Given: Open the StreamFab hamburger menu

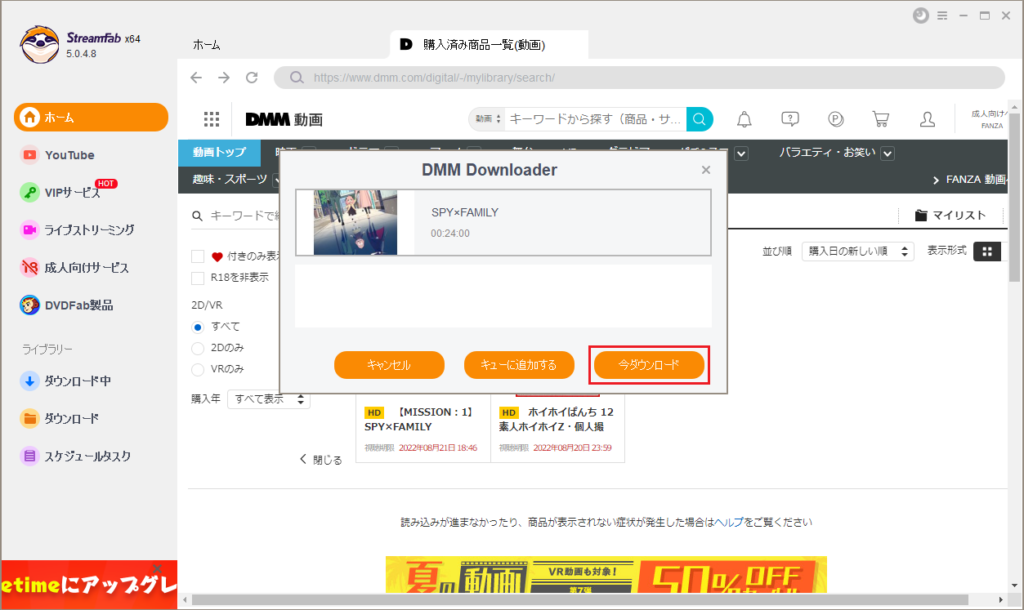Looking at the screenshot, I should tap(942, 16).
